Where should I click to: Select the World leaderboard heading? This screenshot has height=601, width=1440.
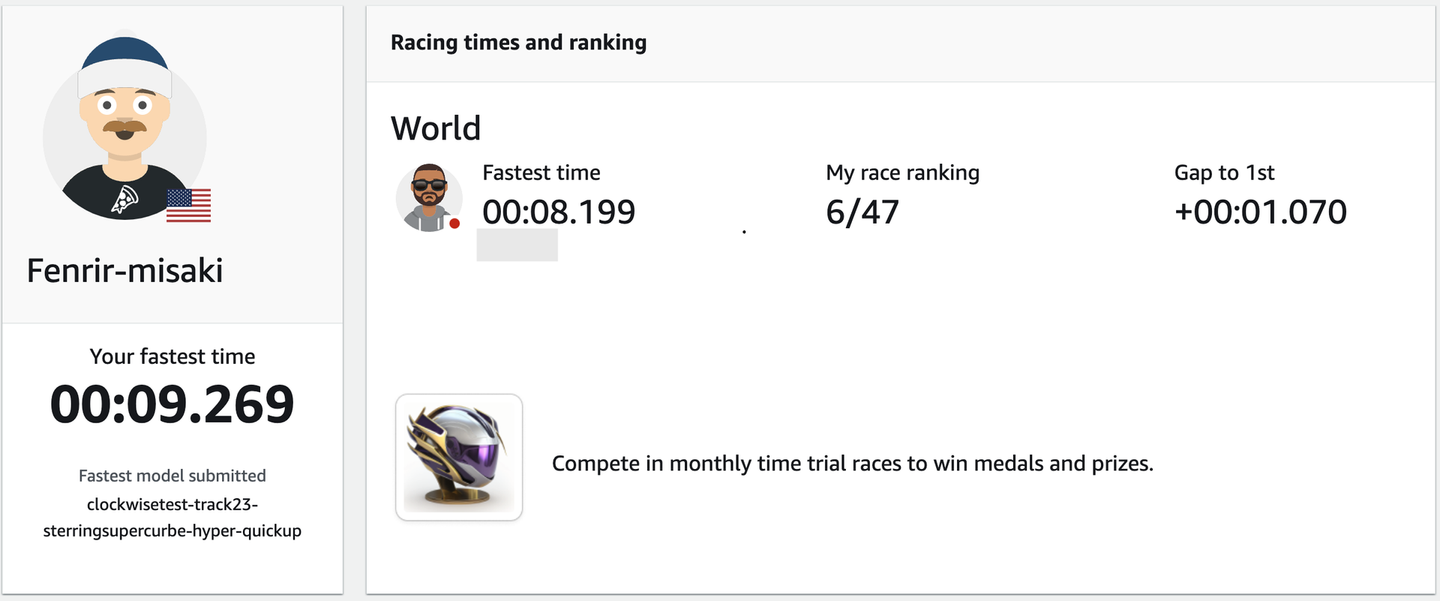point(435,128)
